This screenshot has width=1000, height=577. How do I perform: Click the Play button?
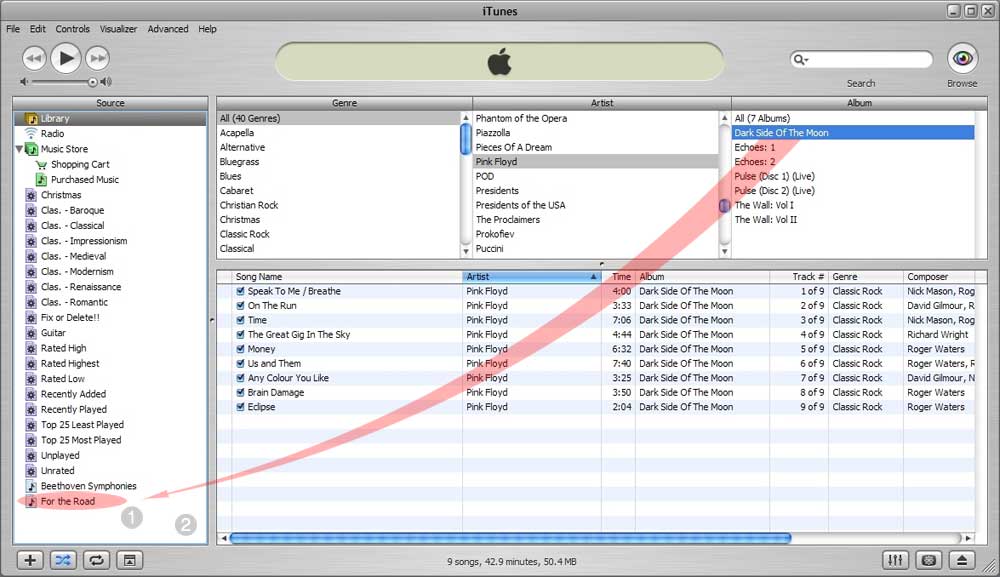point(66,58)
